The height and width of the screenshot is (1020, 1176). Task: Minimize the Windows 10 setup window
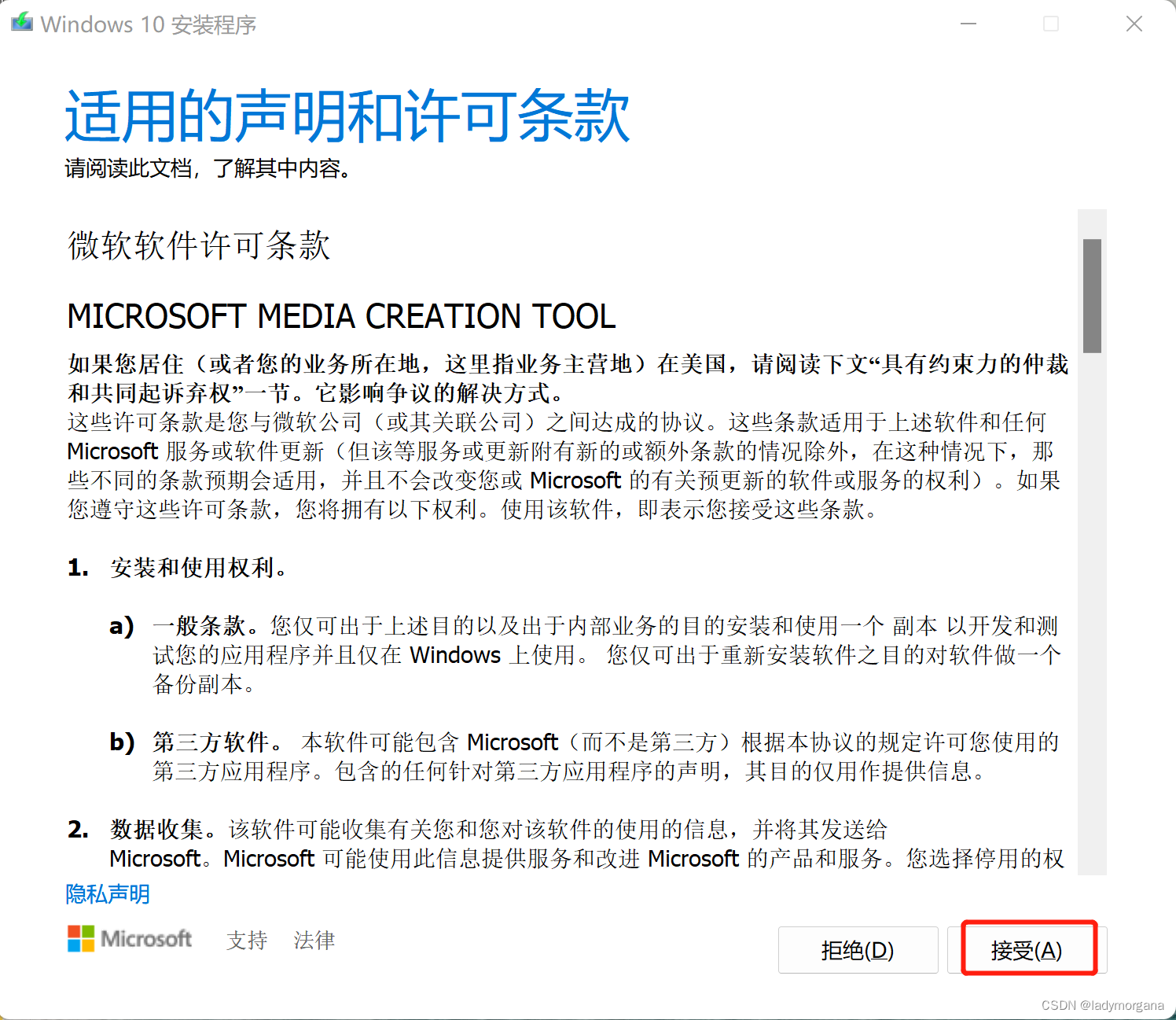(x=968, y=24)
